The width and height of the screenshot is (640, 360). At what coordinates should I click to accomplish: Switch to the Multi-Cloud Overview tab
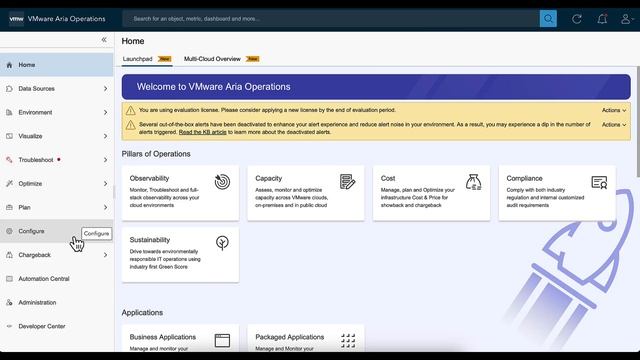[222, 59]
